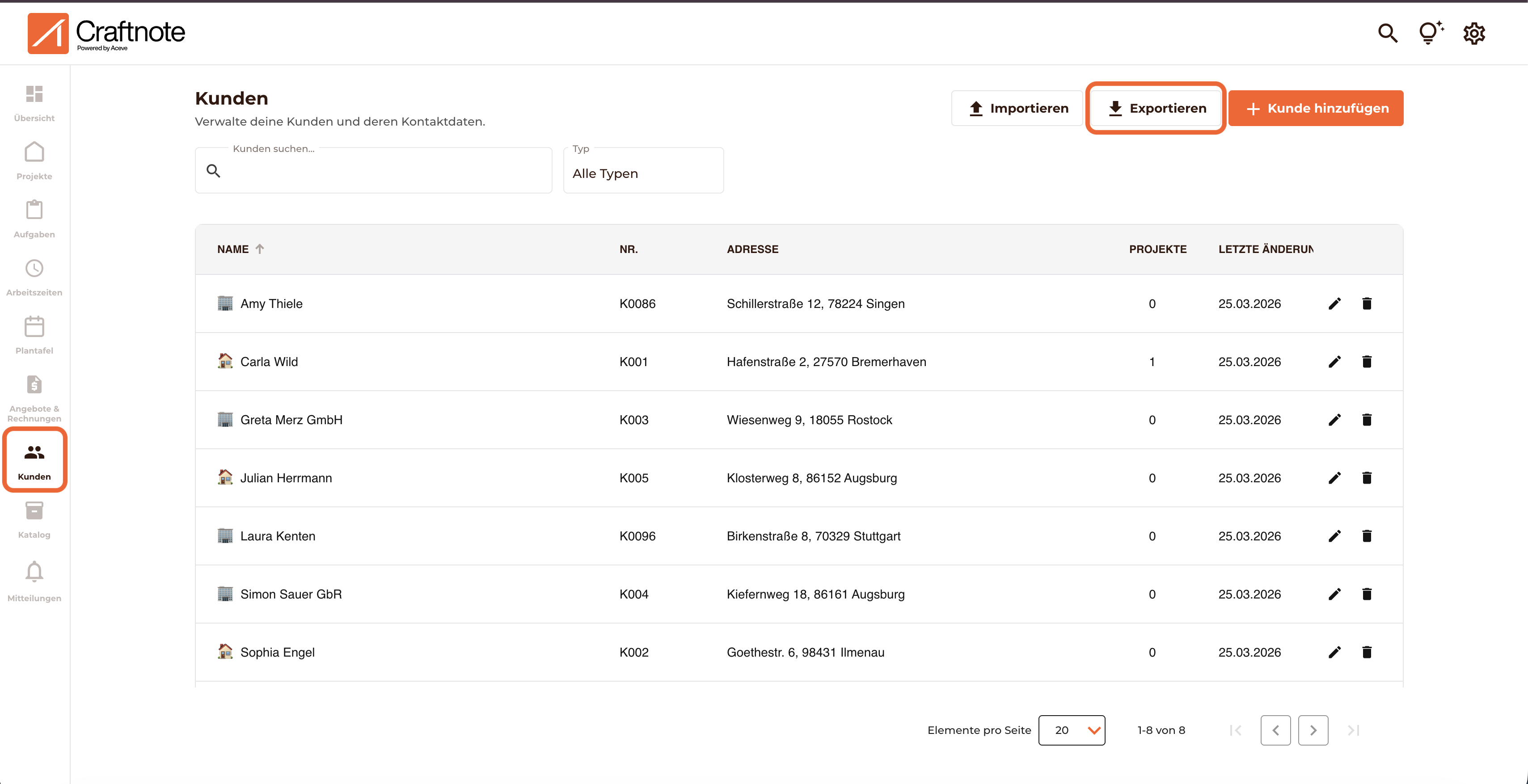Screen dimensions: 1528x784
Task: Click the Importieren button
Action: tap(1017, 108)
